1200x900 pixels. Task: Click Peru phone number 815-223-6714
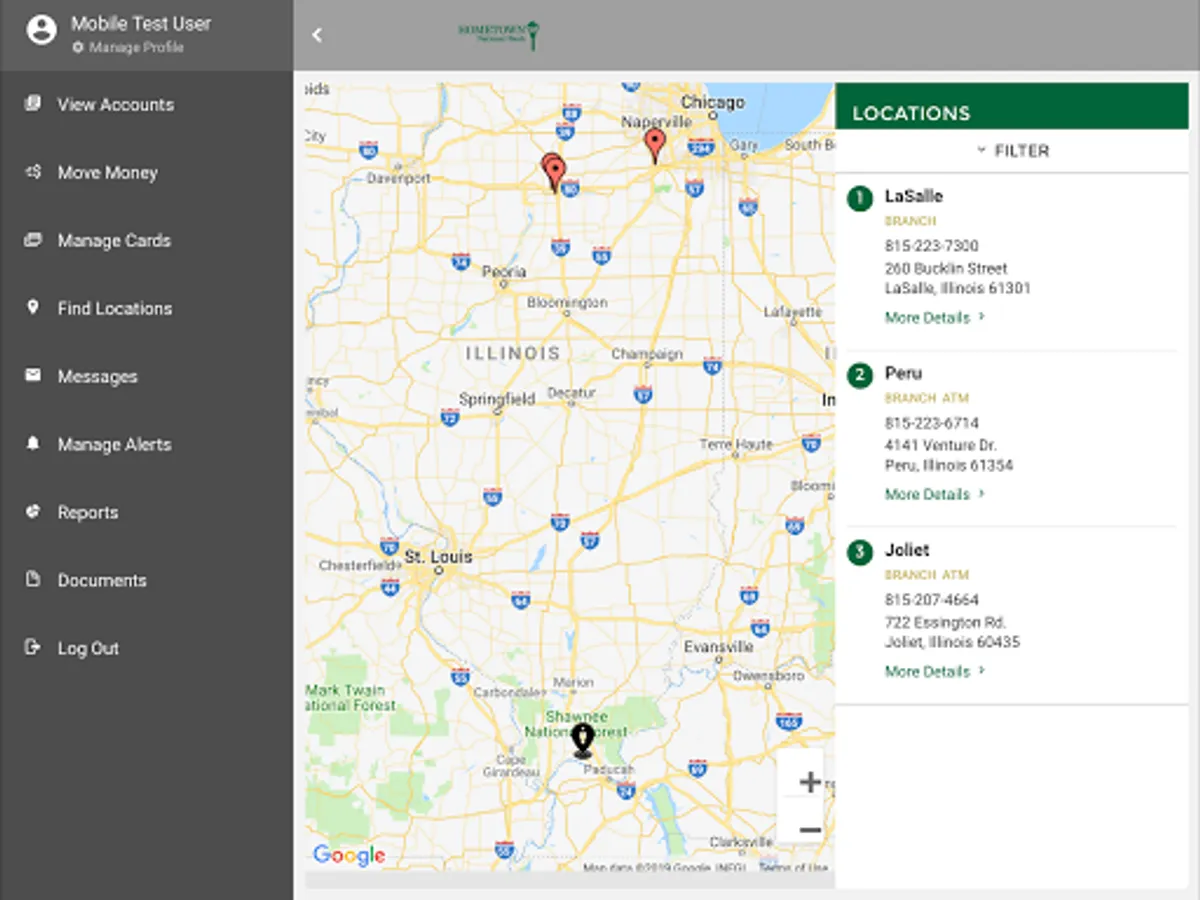coord(931,423)
